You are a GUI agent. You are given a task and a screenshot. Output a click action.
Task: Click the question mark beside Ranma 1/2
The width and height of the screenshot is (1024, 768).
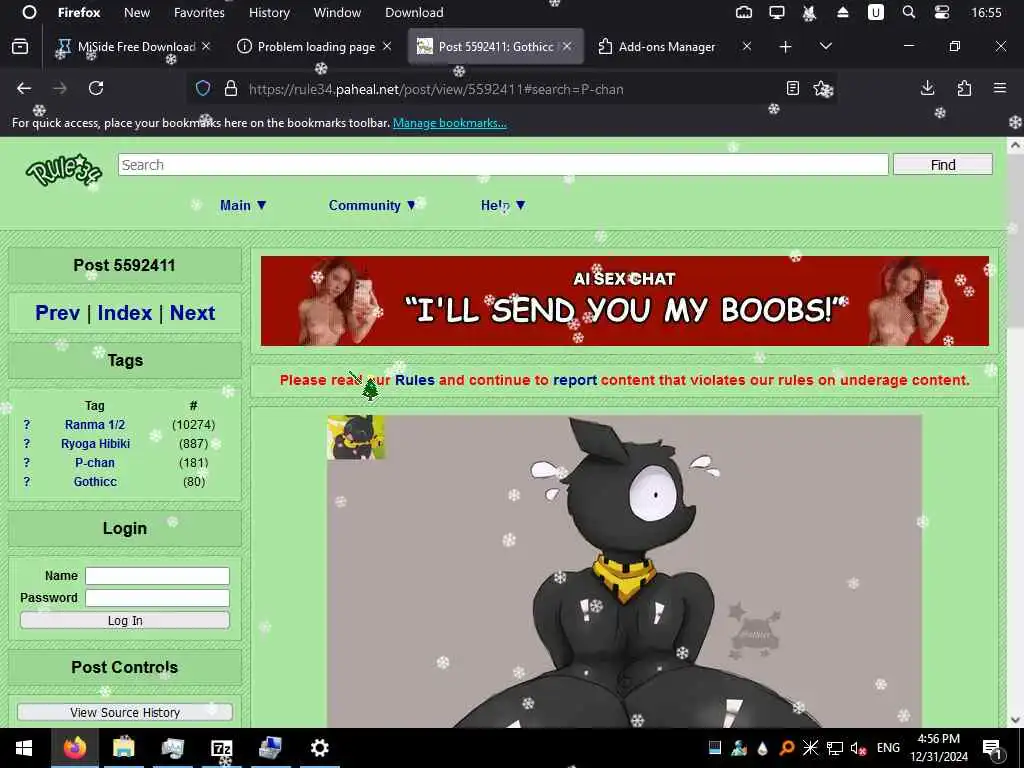coord(27,424)
